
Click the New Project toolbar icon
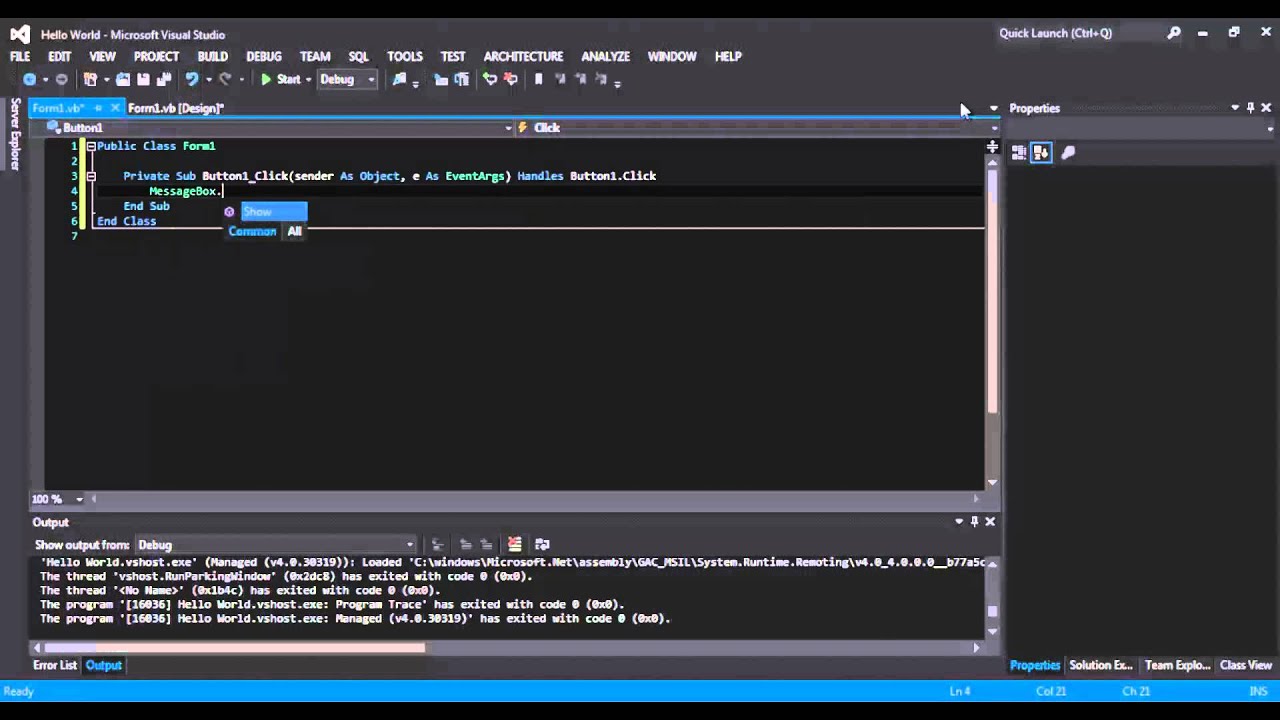pyautogui.click(x=90, y=80)
